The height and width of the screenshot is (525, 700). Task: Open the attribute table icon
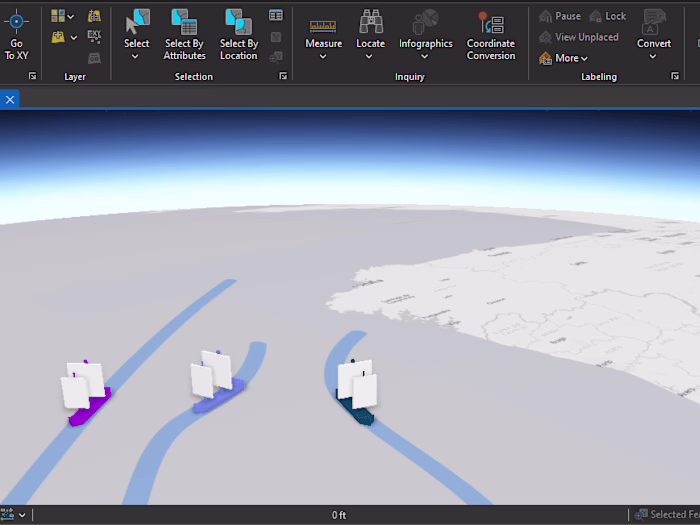(x=275, y=16)
